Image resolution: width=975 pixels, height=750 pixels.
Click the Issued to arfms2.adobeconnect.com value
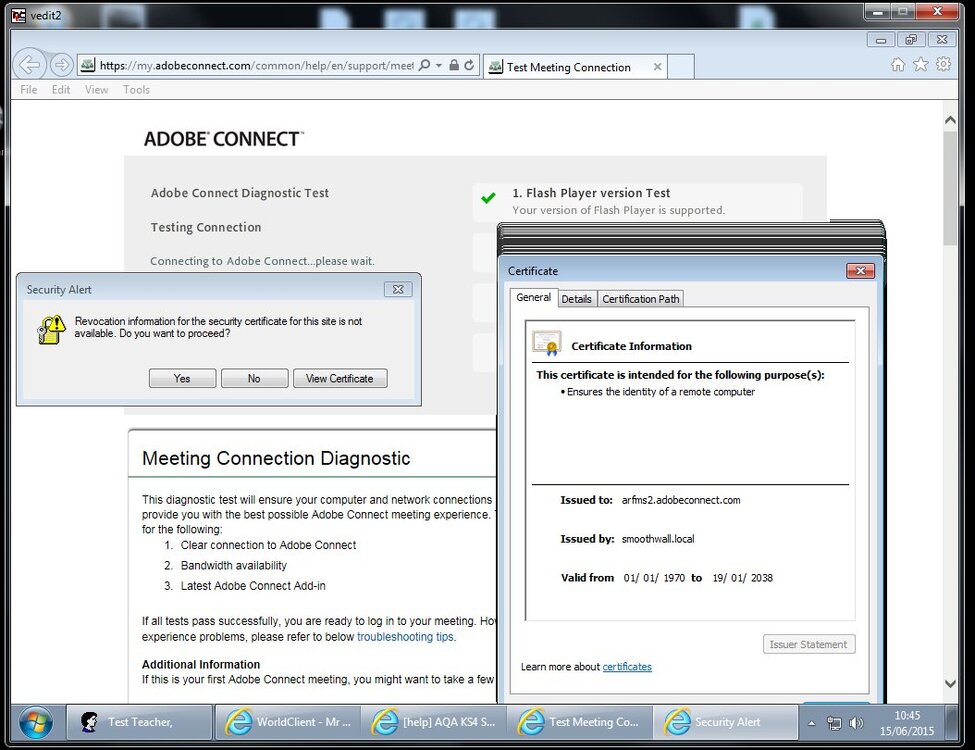pyautogui.click(x=681, y=500)
